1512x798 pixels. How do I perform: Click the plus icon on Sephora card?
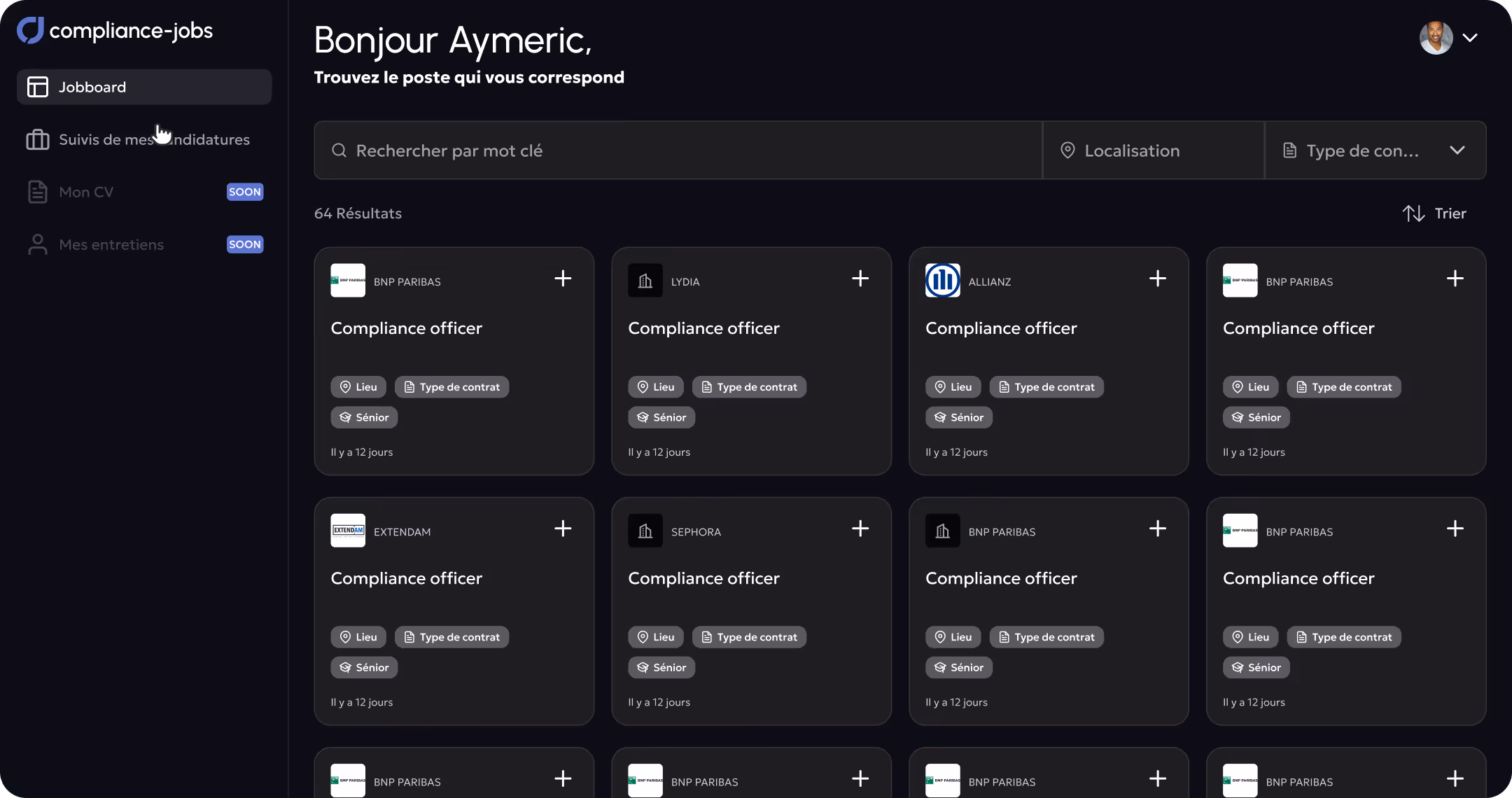[860, 528]
